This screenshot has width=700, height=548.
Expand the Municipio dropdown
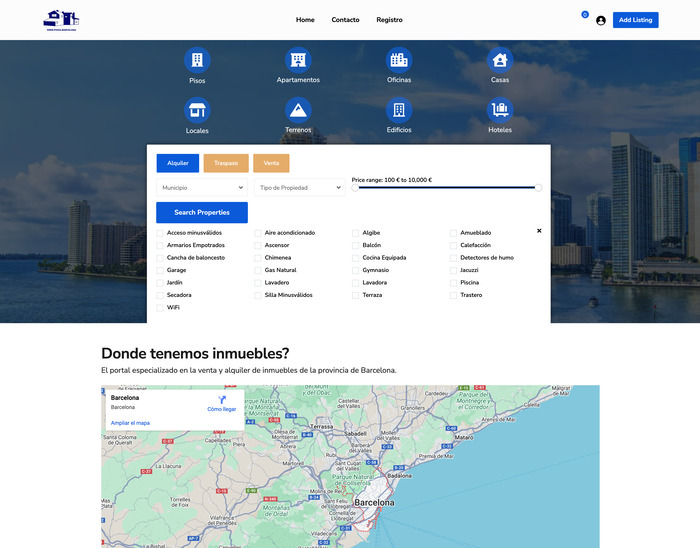point(201,187)
